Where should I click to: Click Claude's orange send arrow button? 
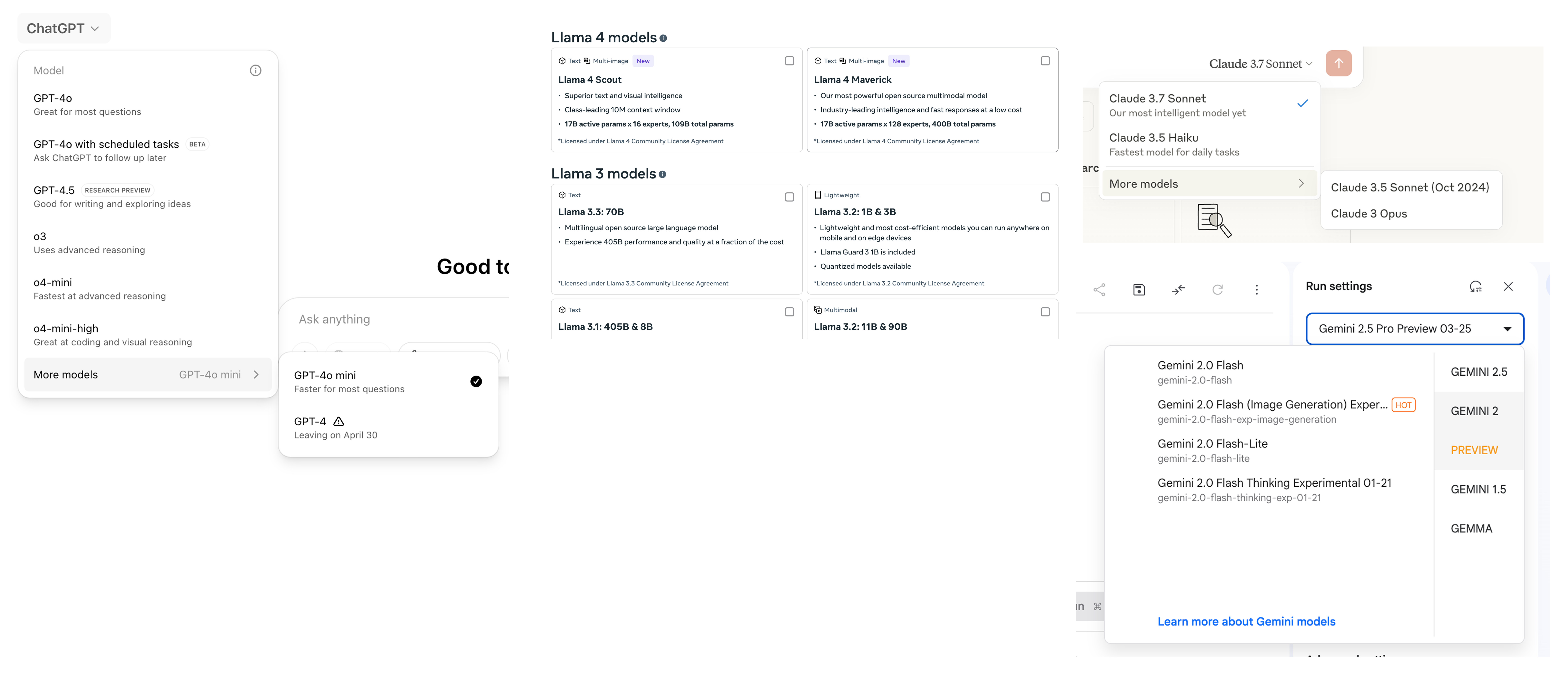tap(1339, 63)
